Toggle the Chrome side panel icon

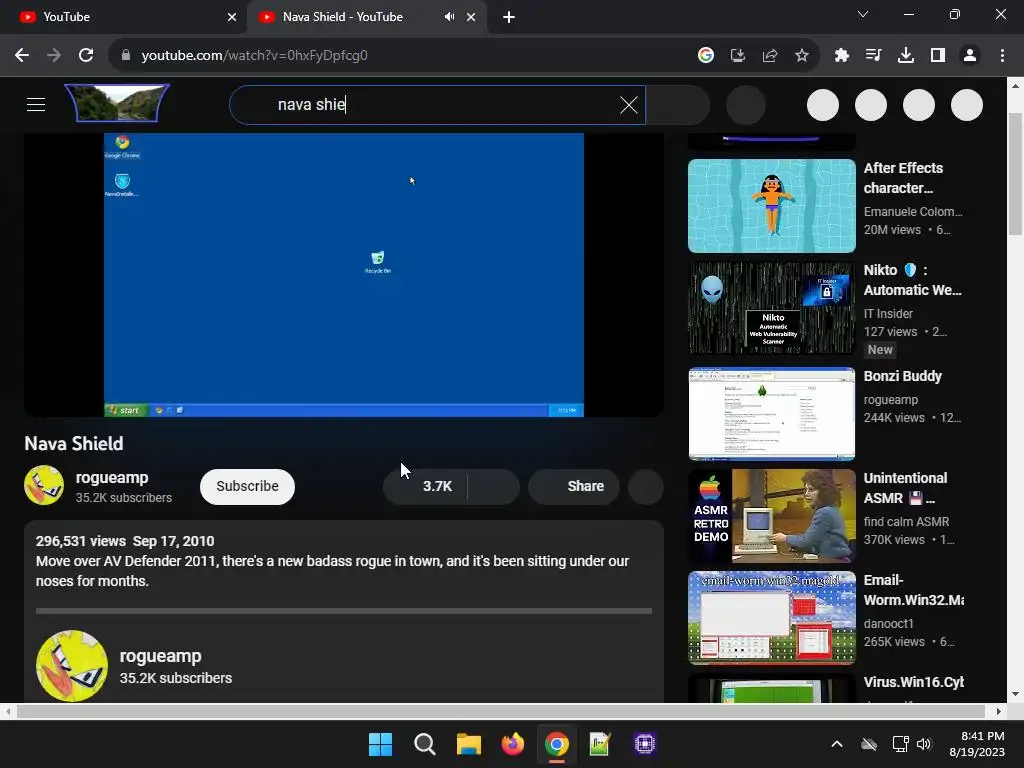[938, 56]
